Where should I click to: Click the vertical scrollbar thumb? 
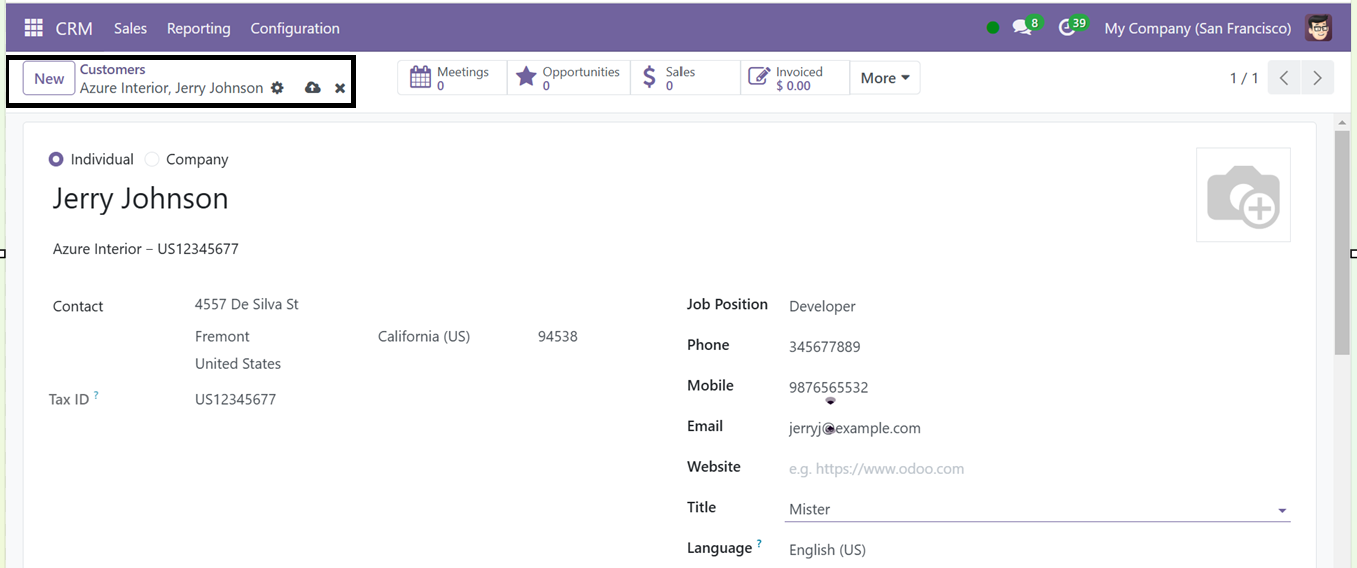1342,242
